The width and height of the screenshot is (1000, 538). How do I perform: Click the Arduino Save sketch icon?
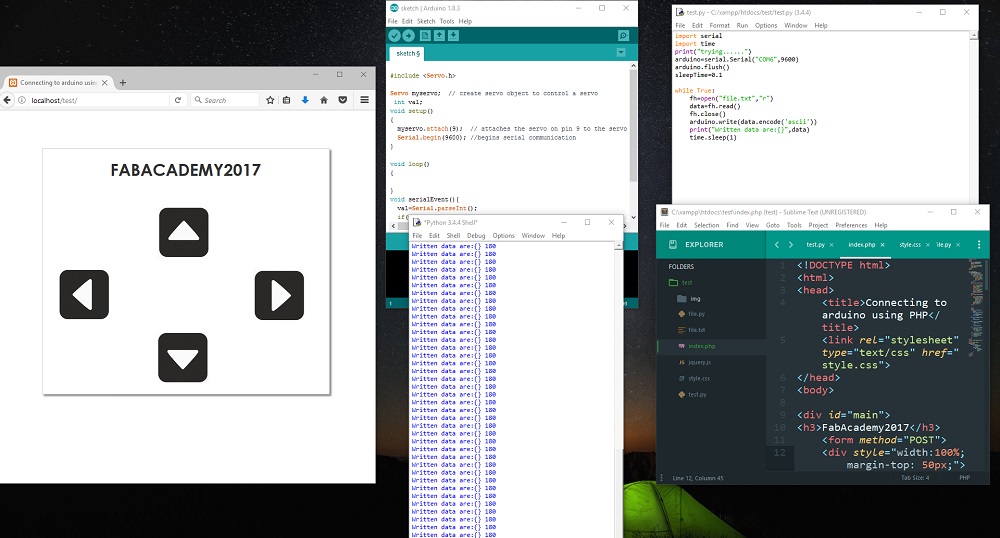coord(453,36)
